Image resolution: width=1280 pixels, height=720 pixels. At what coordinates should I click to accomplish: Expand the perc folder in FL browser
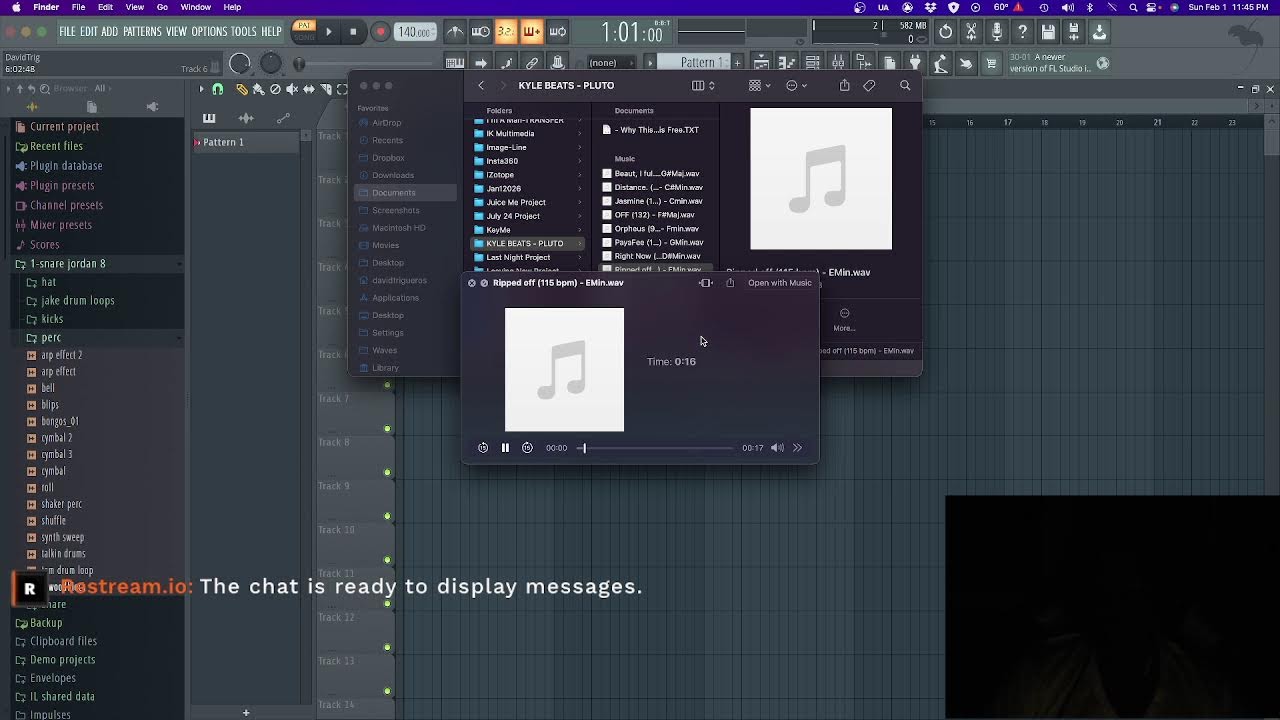coord(50,338)
